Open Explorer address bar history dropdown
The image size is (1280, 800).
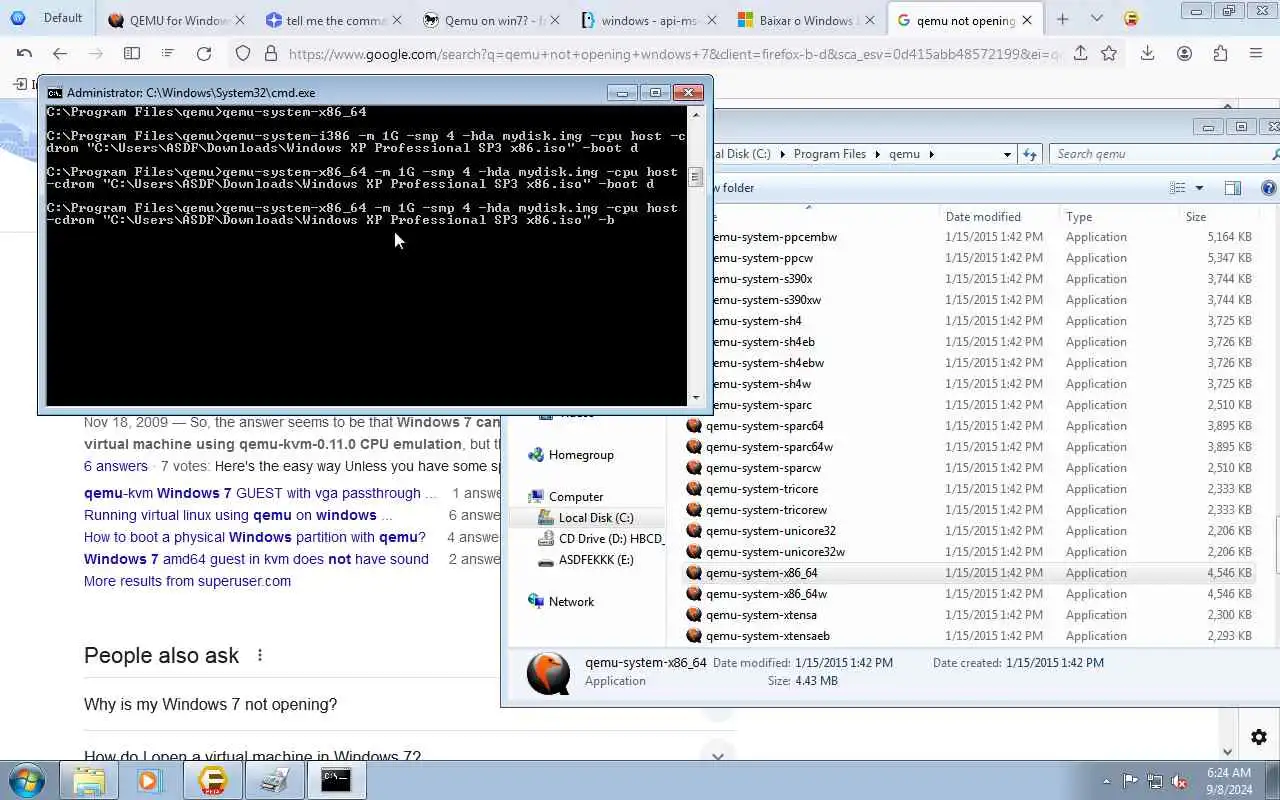coord(1007,154)
